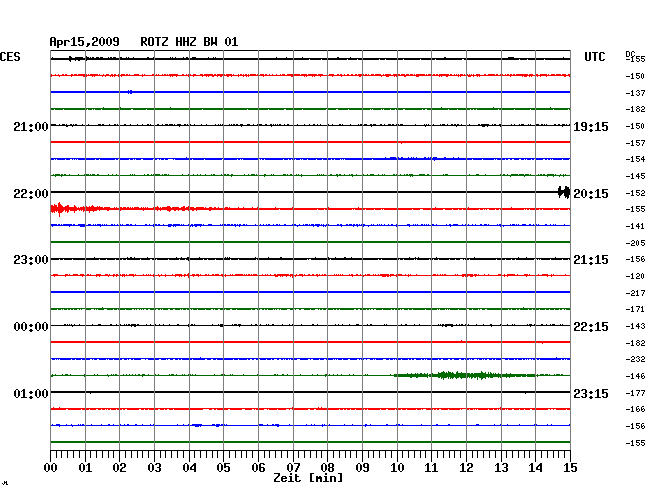Image resolution: width=650 pixels, height=494 pixels.
Task: Click the 23:00 local time label
Action: point(31,259)
